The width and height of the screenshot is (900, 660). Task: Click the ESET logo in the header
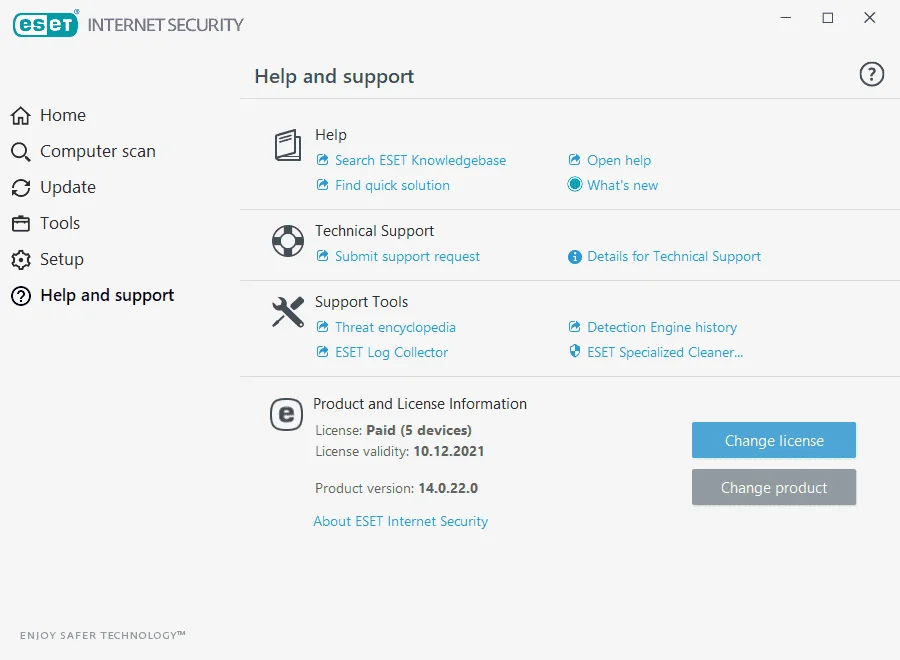[x=46, y=24]
